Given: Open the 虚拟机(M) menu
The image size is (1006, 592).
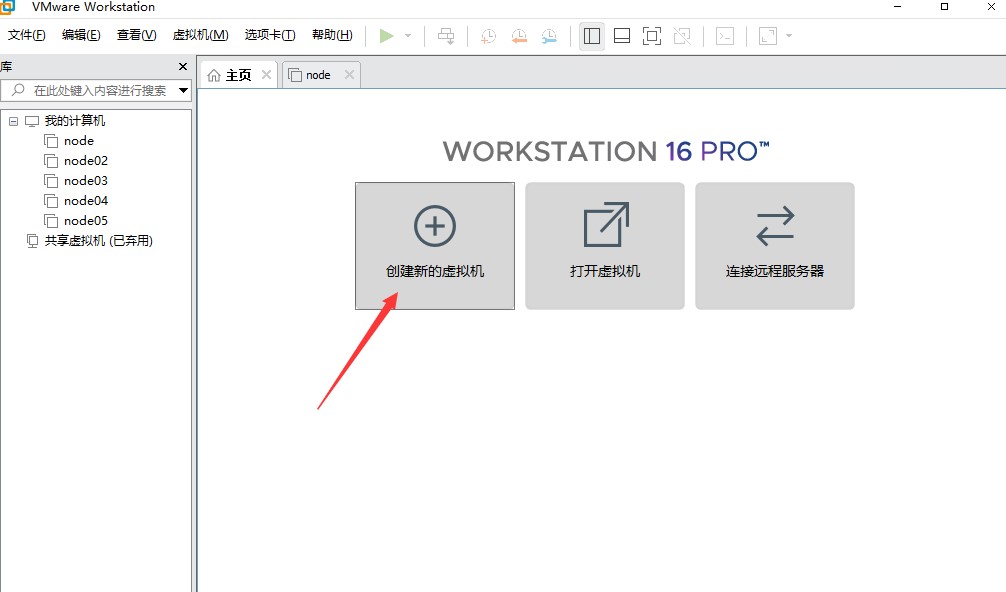Looking at the screenshot, I should point(200,35).
